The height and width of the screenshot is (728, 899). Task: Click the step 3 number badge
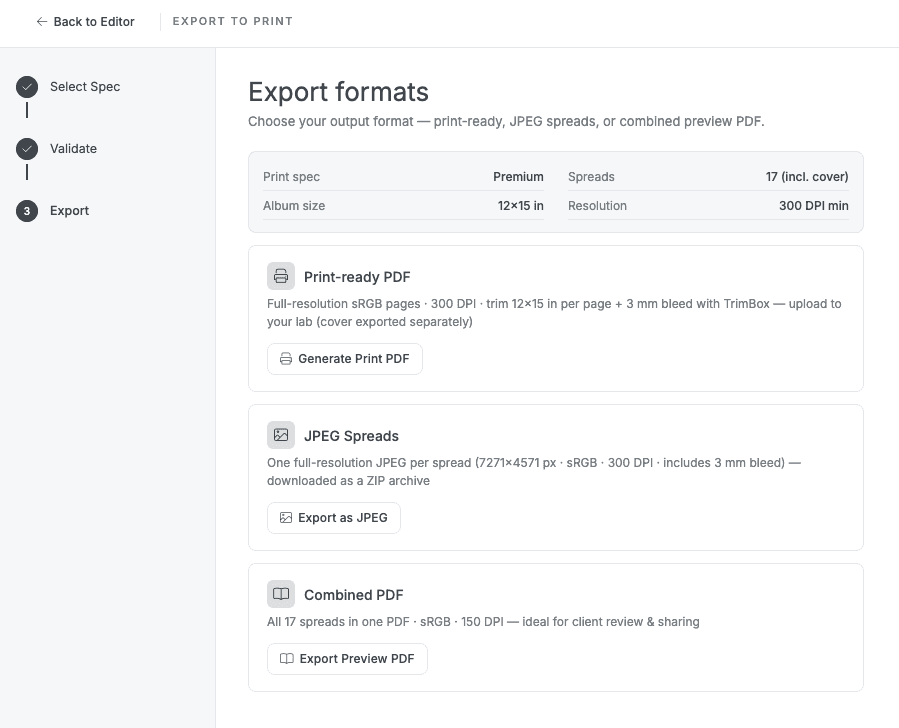pyautogui.click(x=27, y=211)
